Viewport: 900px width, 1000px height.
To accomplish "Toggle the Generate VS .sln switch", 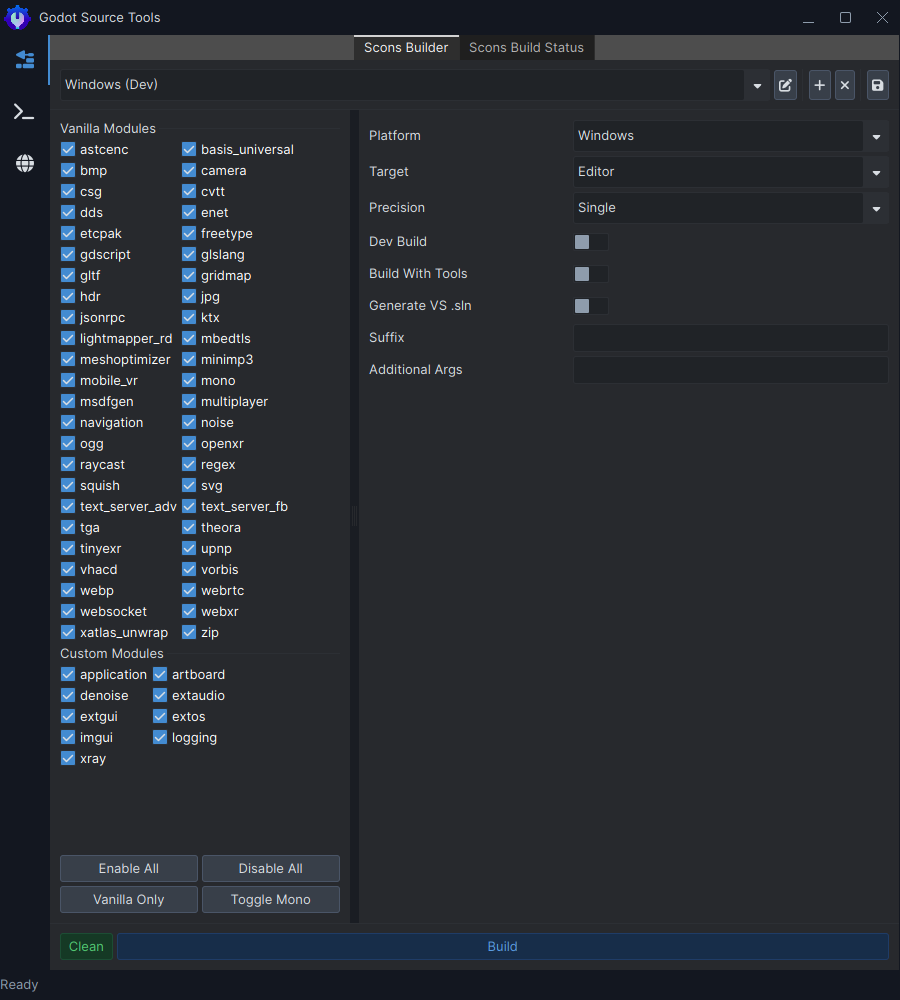I will [591, 305].
